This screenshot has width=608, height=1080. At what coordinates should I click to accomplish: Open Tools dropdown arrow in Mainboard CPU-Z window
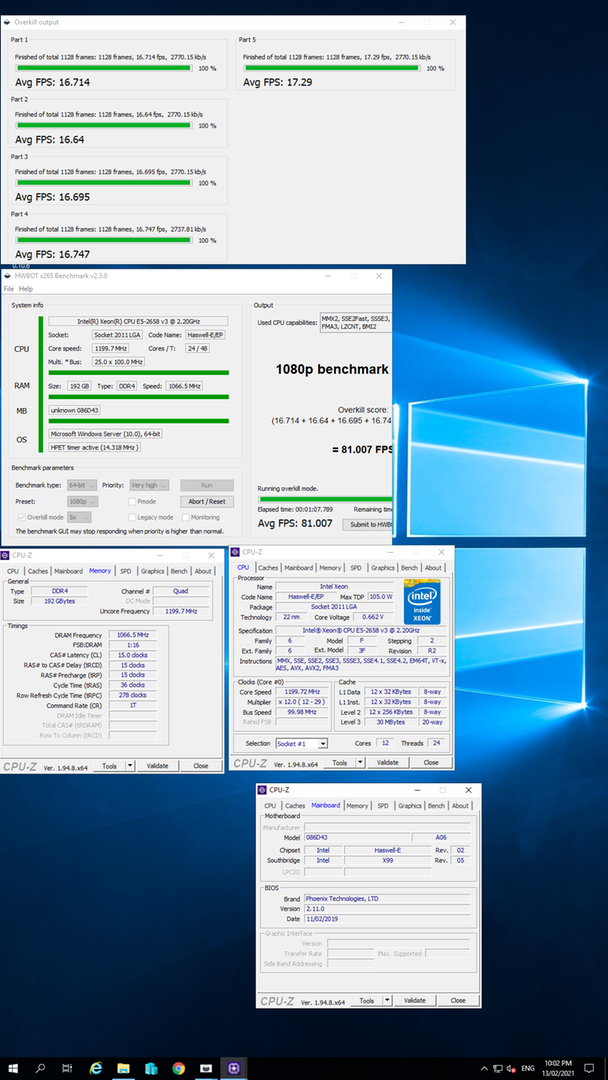pyautogui.click(x=388, y=1000)
